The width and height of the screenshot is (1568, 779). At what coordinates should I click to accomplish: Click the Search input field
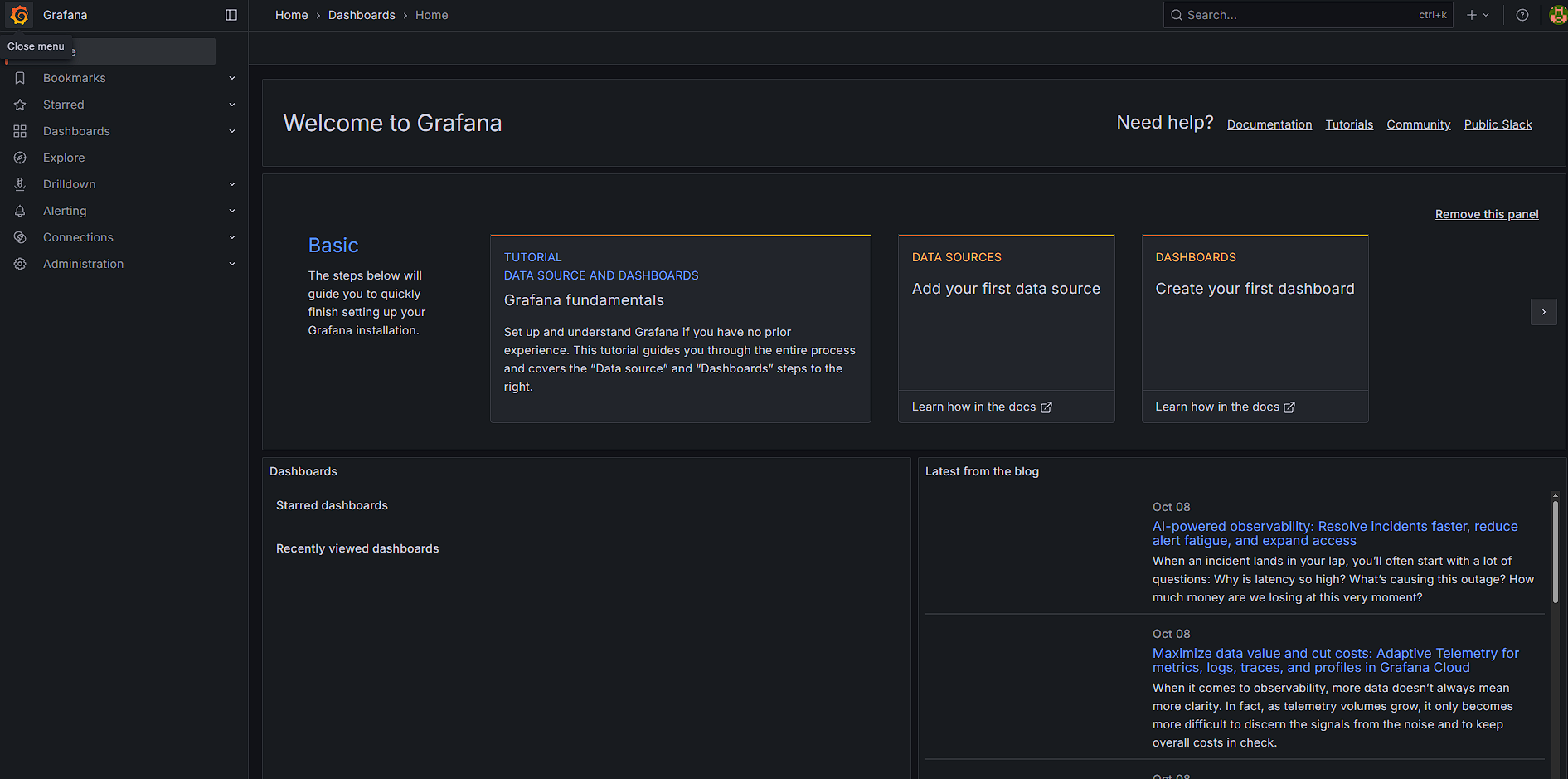(x=1298, y=15)
